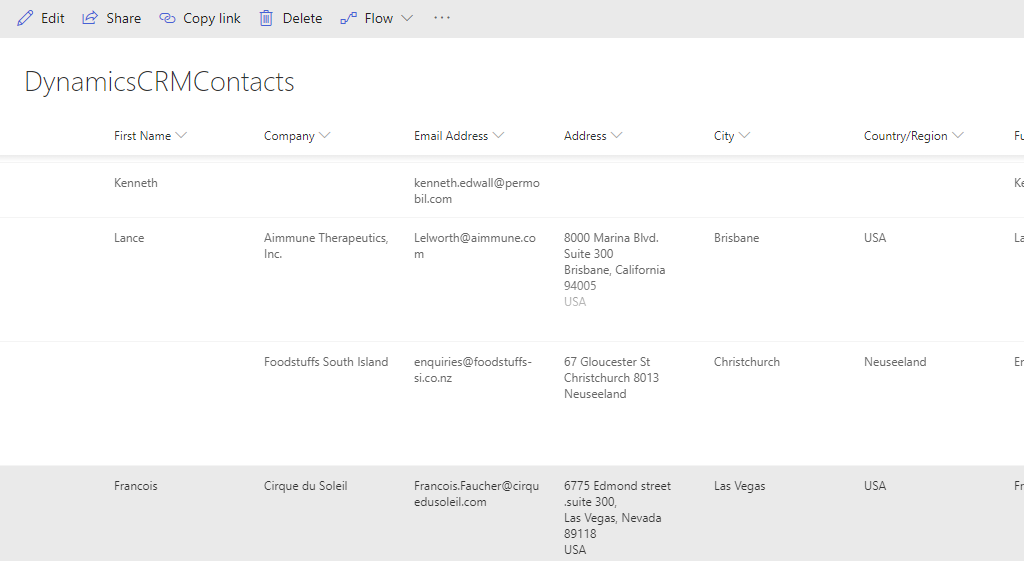This screenshot has height=561, width=1024.
Task: Click the Flow icon in toolbar
Action: click(348, 18)
